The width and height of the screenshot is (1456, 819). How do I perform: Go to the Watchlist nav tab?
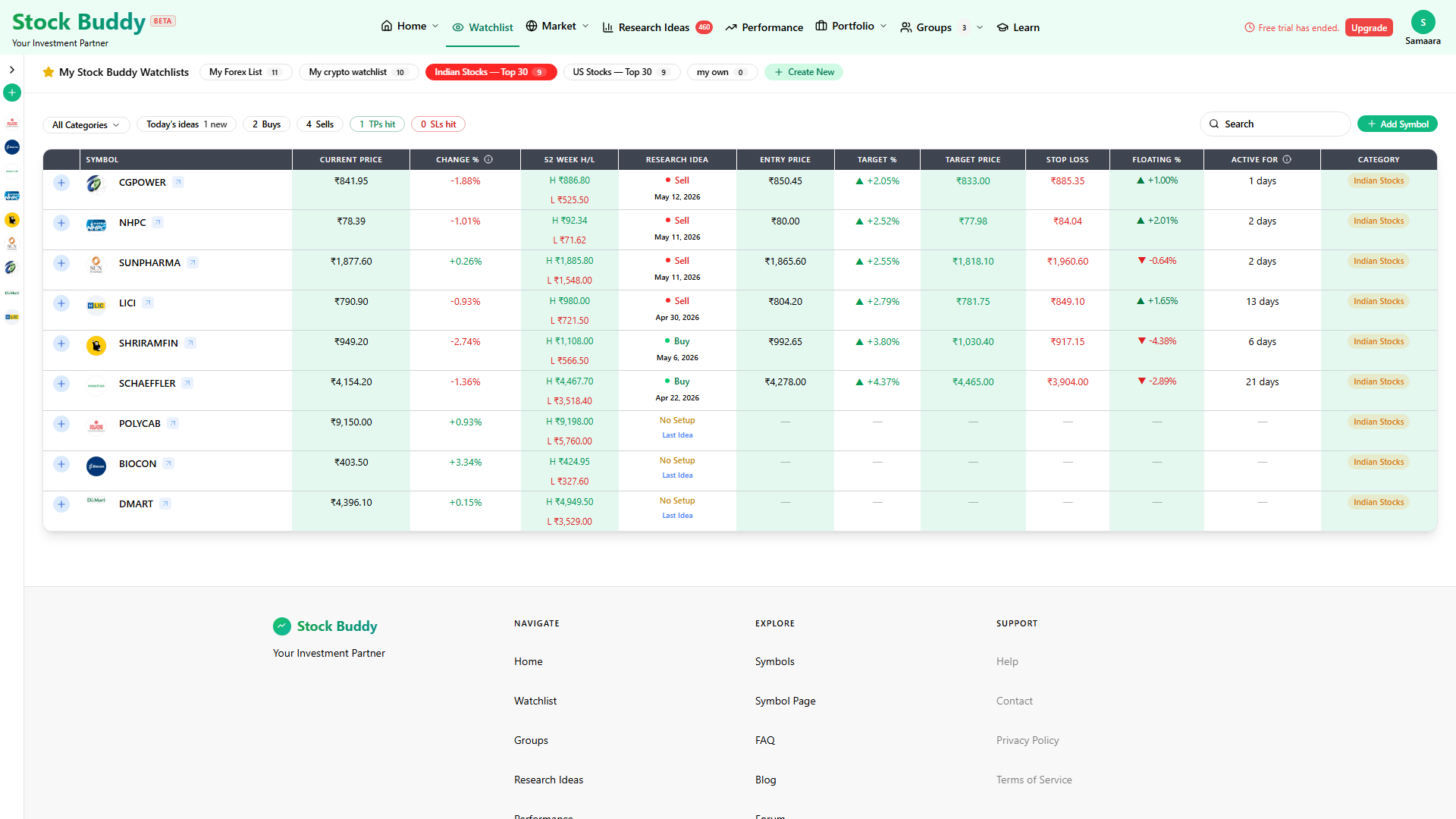483,27
